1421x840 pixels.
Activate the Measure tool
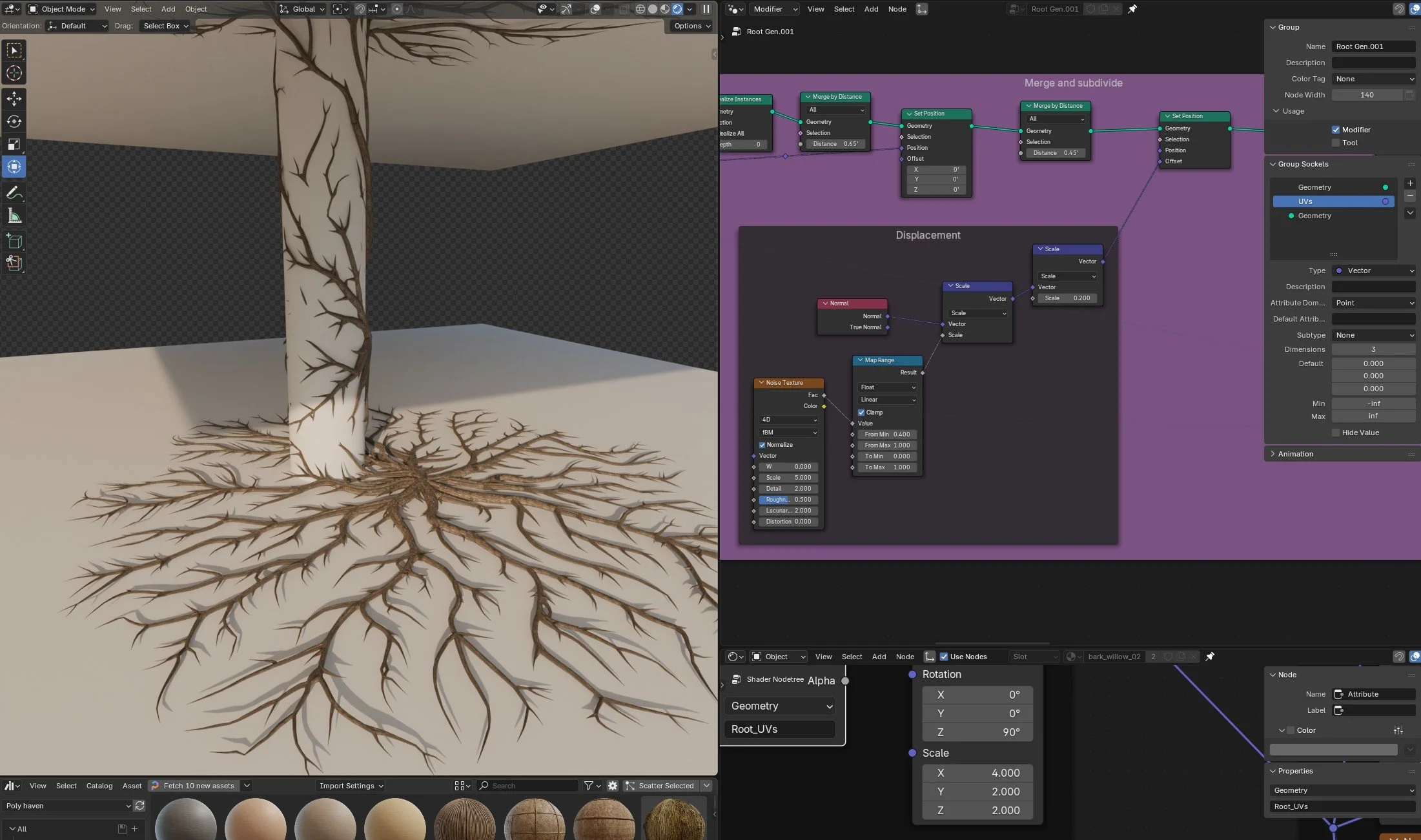click(x=14, y=215)
